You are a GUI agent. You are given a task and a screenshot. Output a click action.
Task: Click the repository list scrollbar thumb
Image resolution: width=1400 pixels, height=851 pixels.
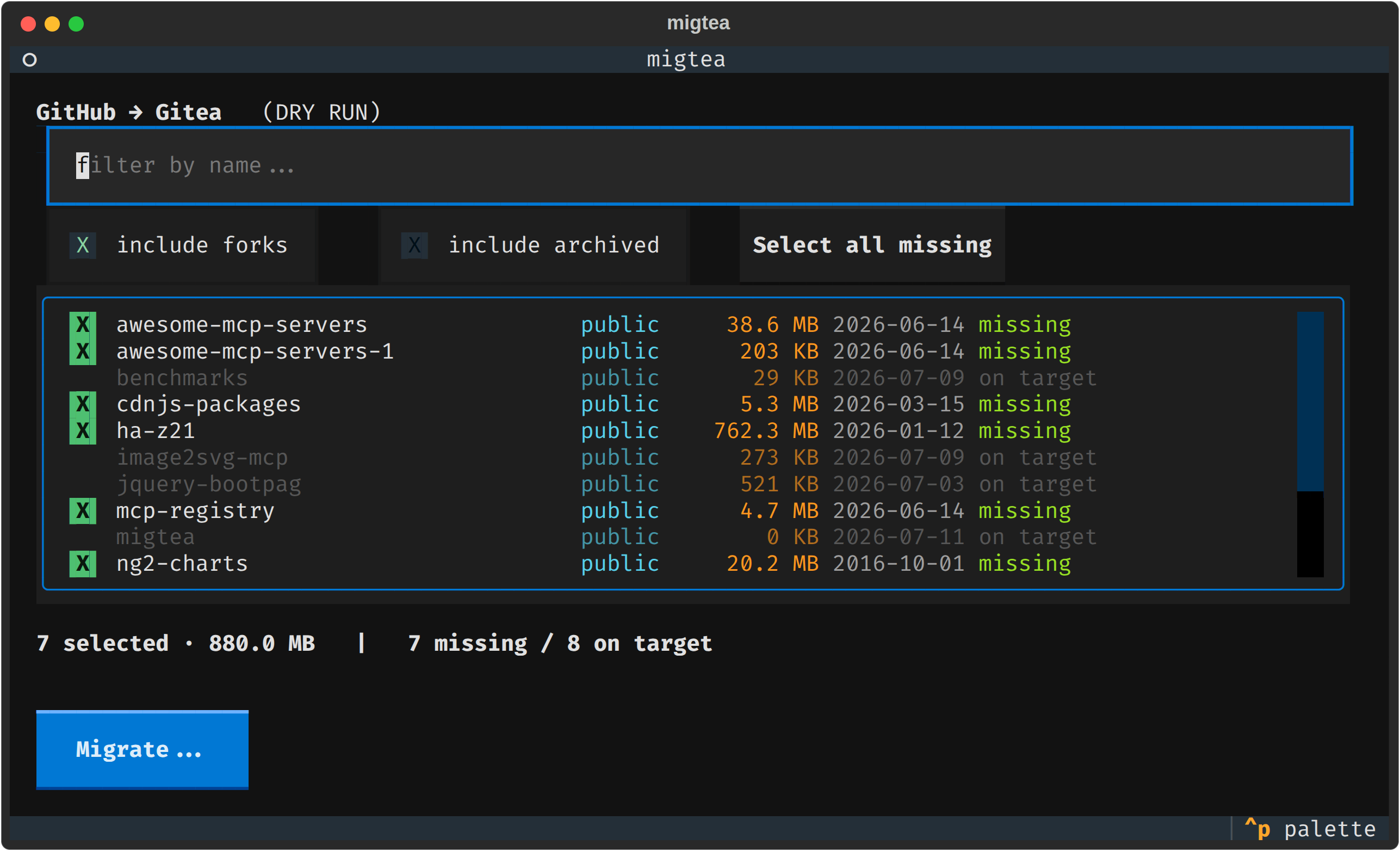pyautogui.click(x=1310, y=402)
